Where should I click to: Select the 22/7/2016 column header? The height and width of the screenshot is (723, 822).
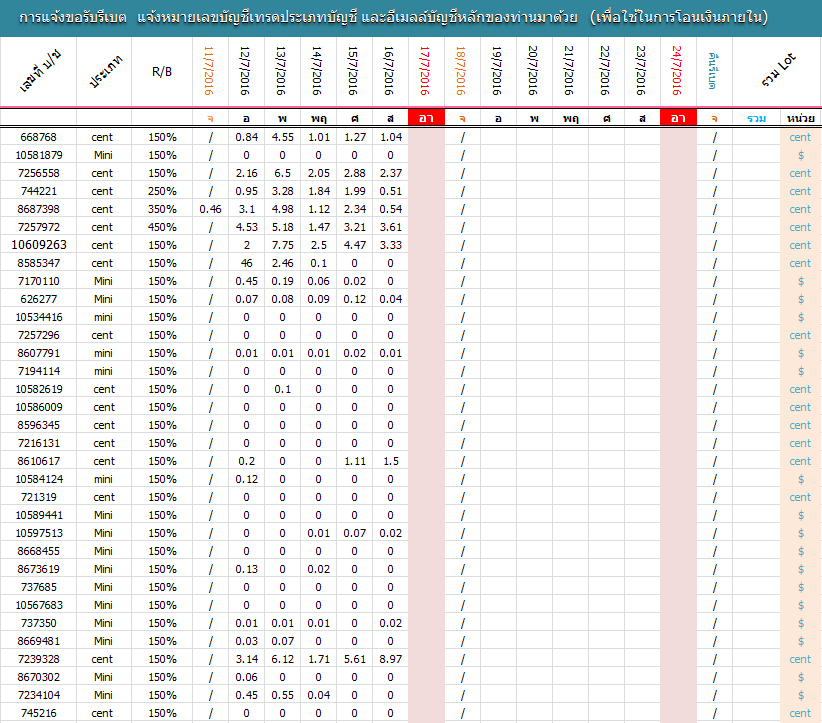click(x=607, y=72)
